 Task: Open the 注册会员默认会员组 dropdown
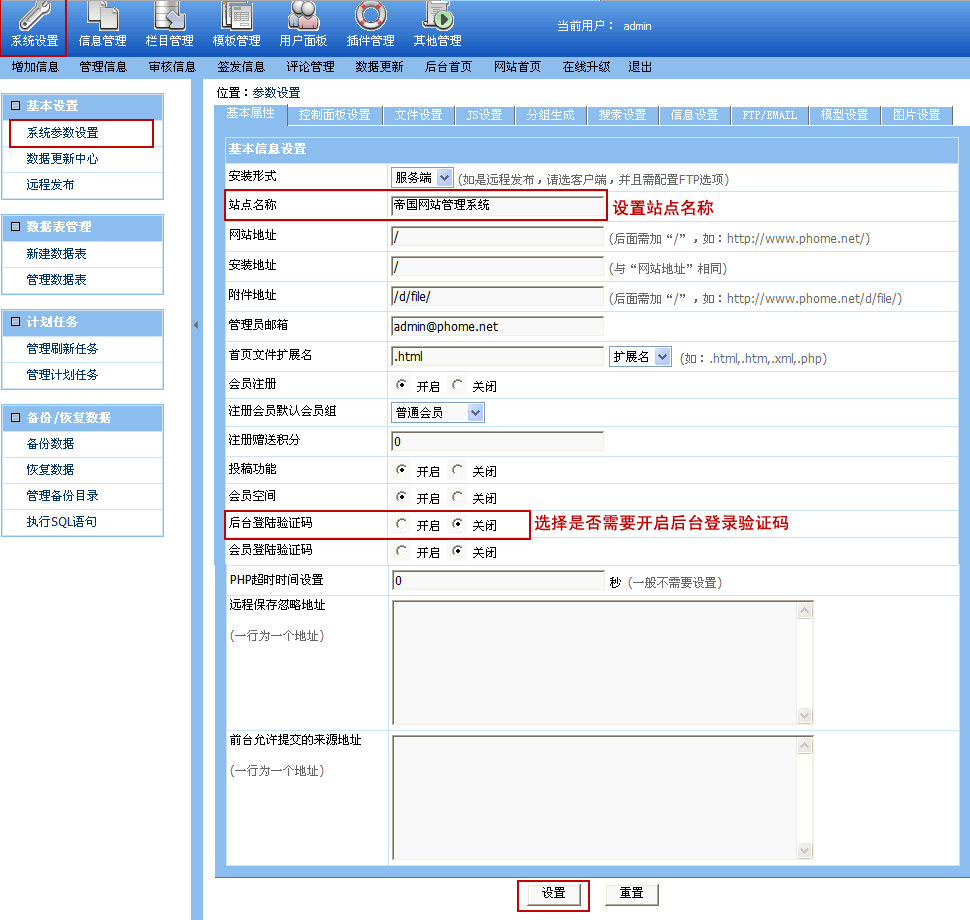point(475,412)
